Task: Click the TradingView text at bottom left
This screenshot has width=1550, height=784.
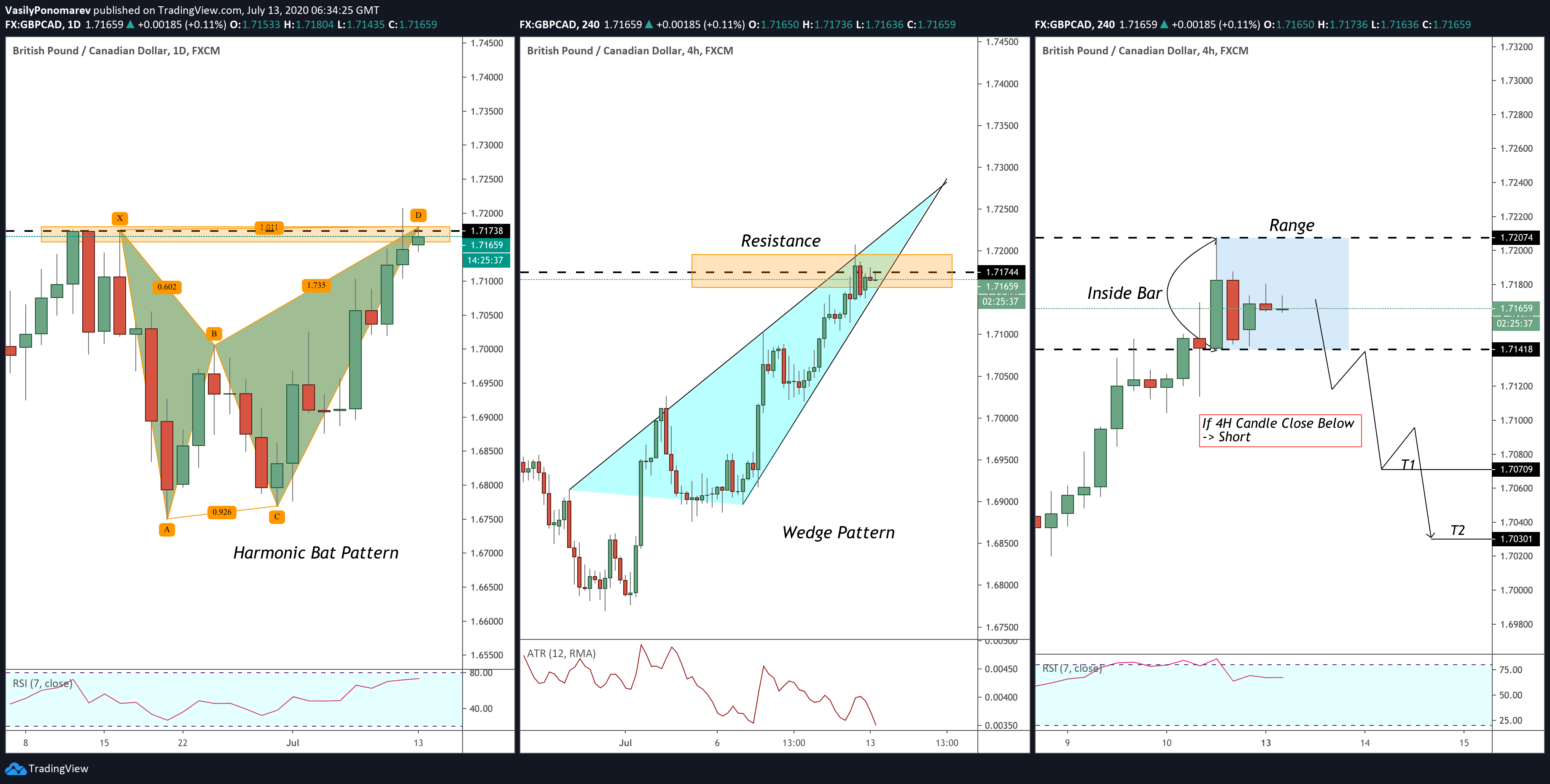Action: click(58, 768)
